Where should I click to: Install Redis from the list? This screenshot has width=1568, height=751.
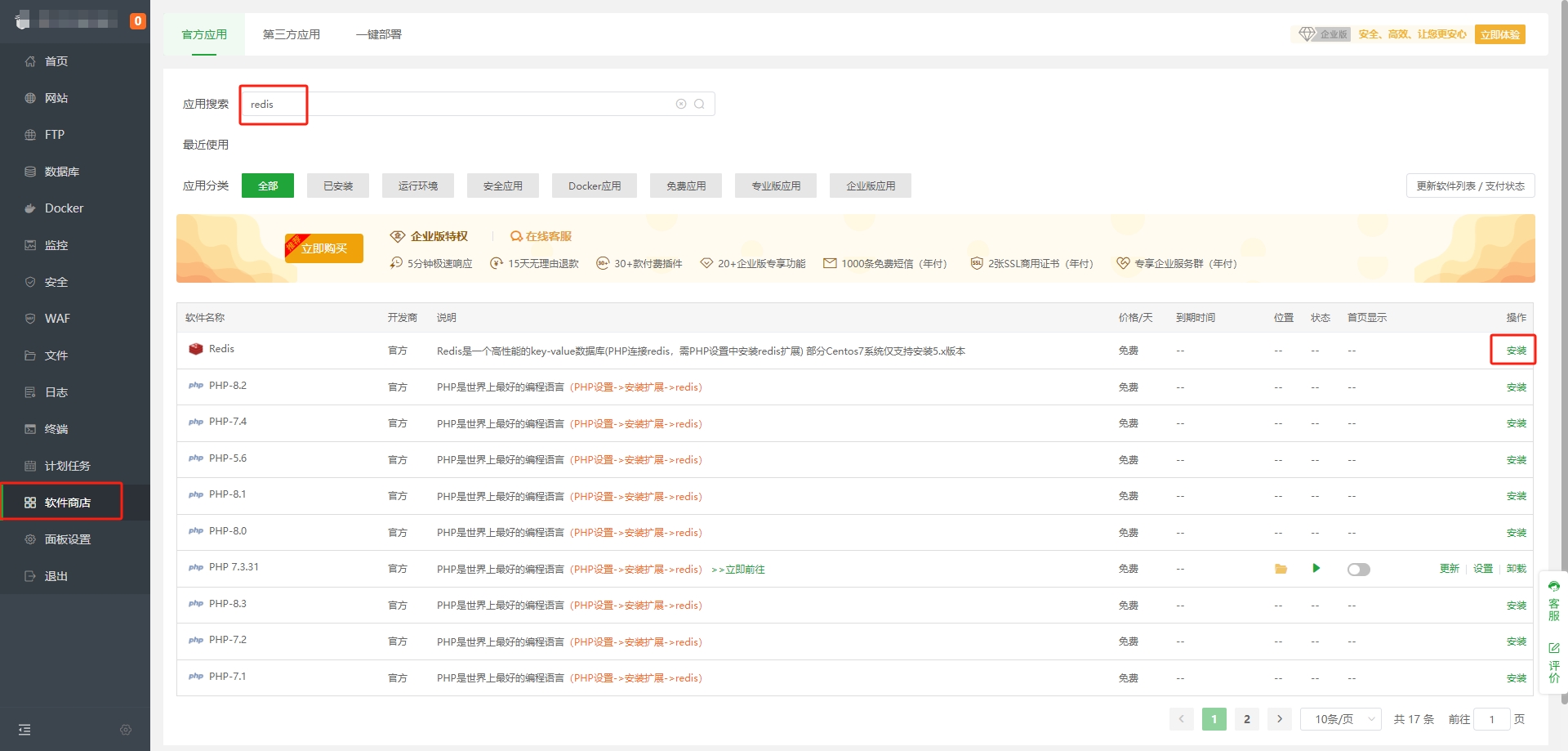[x=1516, y=351]
